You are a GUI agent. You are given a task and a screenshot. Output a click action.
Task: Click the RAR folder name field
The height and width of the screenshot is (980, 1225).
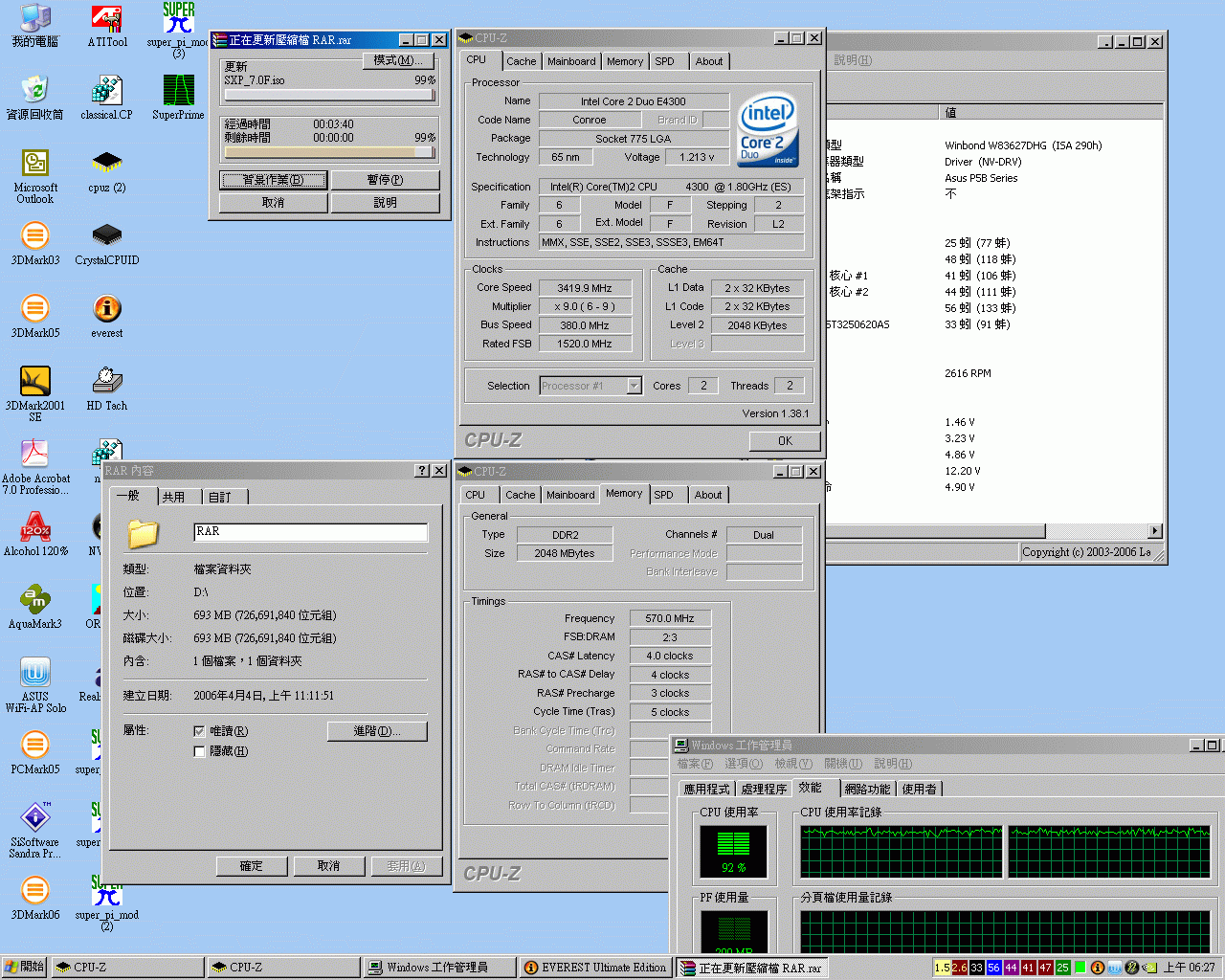tap(310, 532)
